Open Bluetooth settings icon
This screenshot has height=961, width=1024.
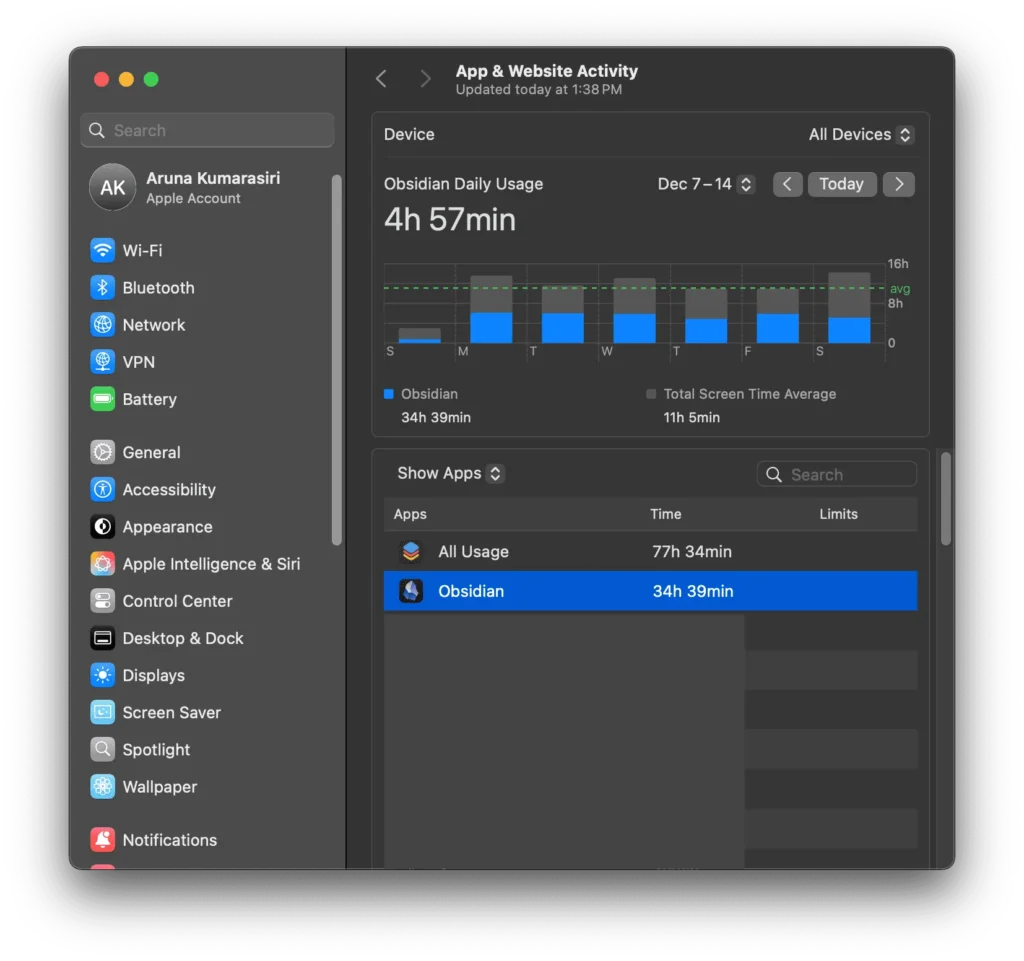pos(102,288)
